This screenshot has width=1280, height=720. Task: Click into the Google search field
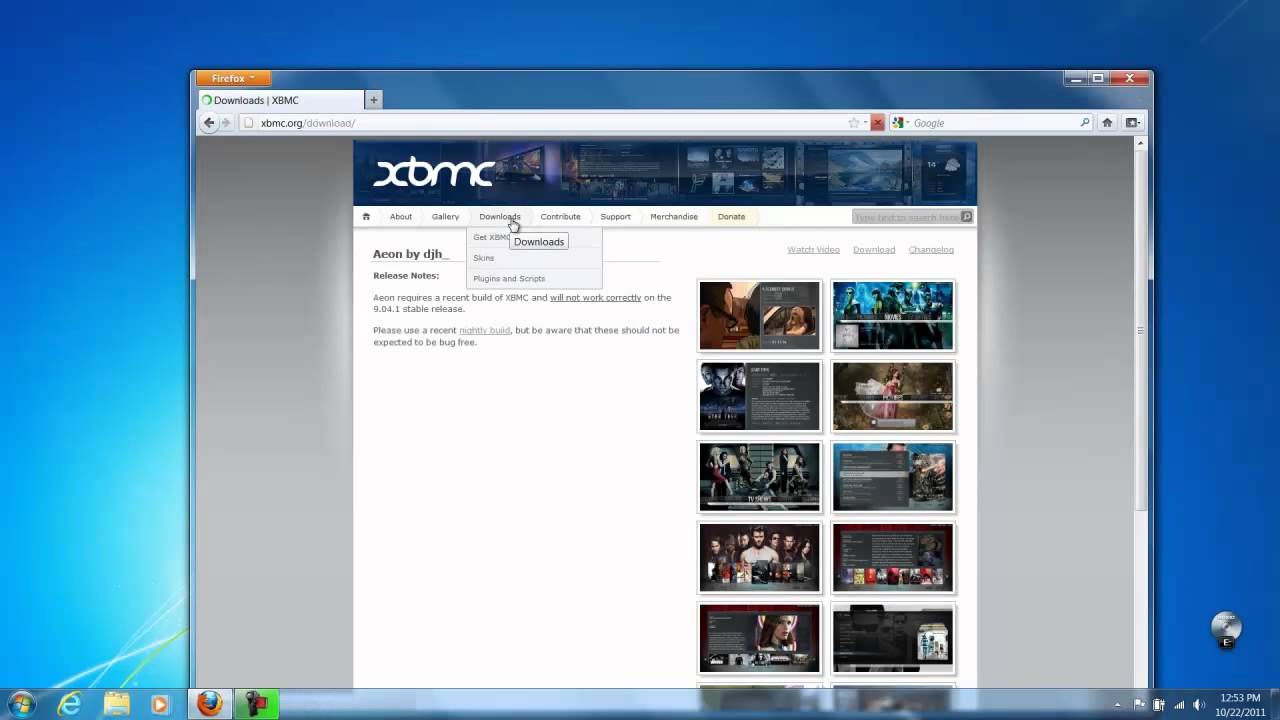coord(994,123)
